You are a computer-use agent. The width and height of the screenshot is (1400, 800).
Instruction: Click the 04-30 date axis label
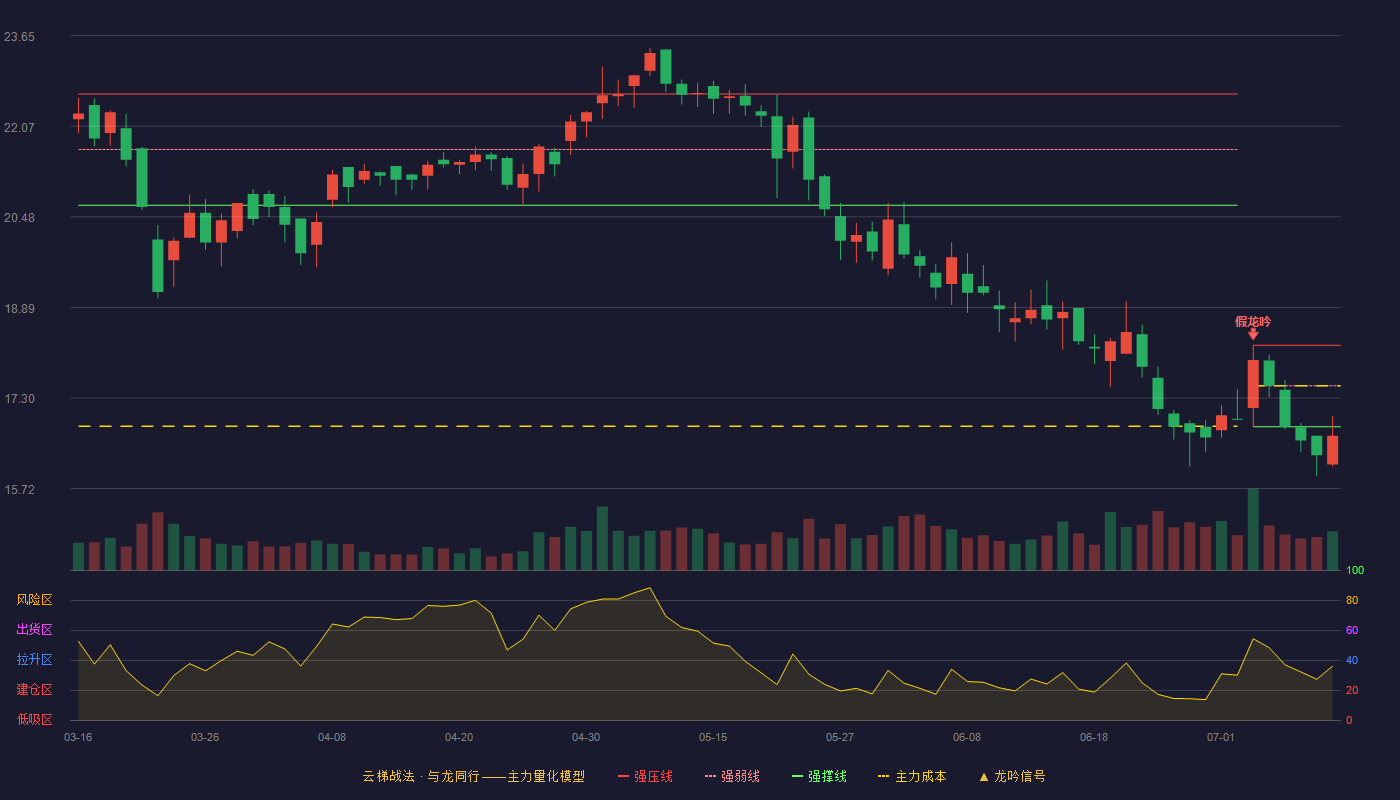(x=586, y=737)
